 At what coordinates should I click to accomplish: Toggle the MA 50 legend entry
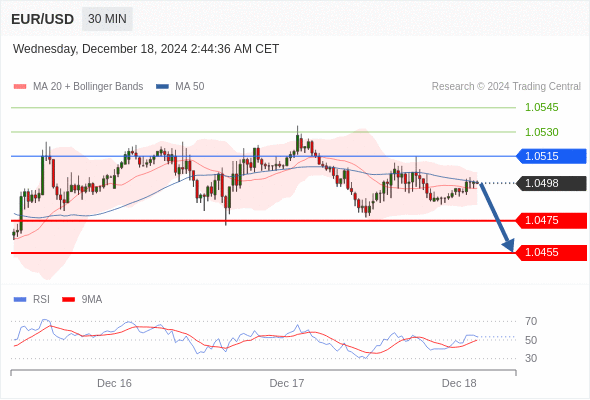click(180, 87)
